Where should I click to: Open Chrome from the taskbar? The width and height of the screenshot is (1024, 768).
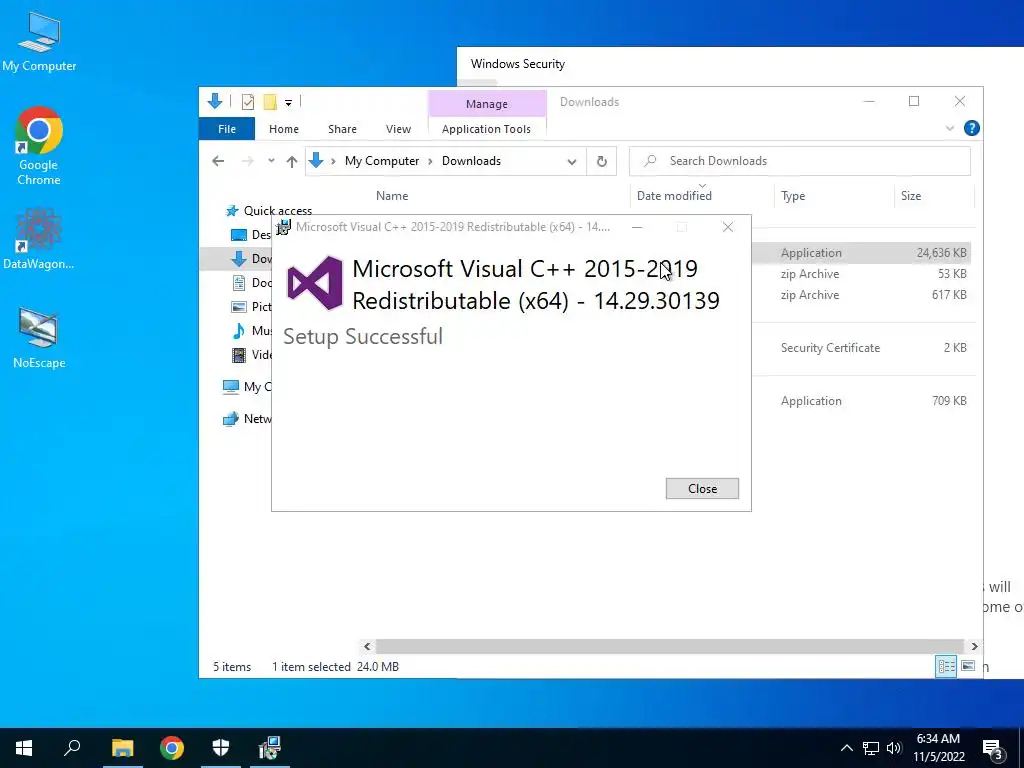tap(172, 748)
